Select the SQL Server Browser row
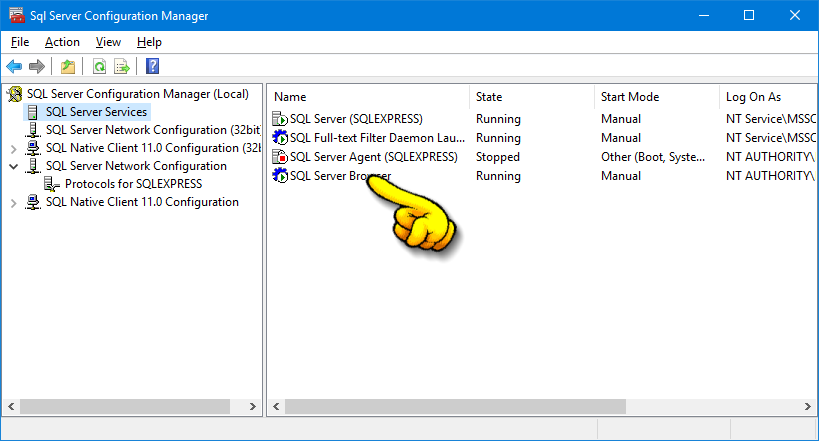The width and height of the screenshot is (819, 441). 542,176
